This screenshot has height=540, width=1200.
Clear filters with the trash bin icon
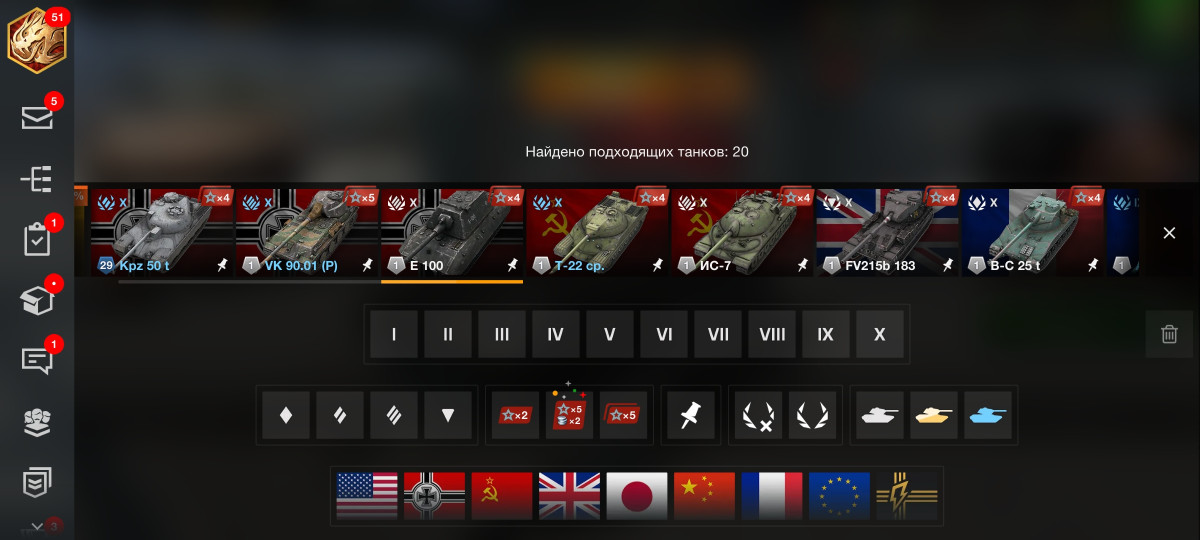pos(1169,334)
